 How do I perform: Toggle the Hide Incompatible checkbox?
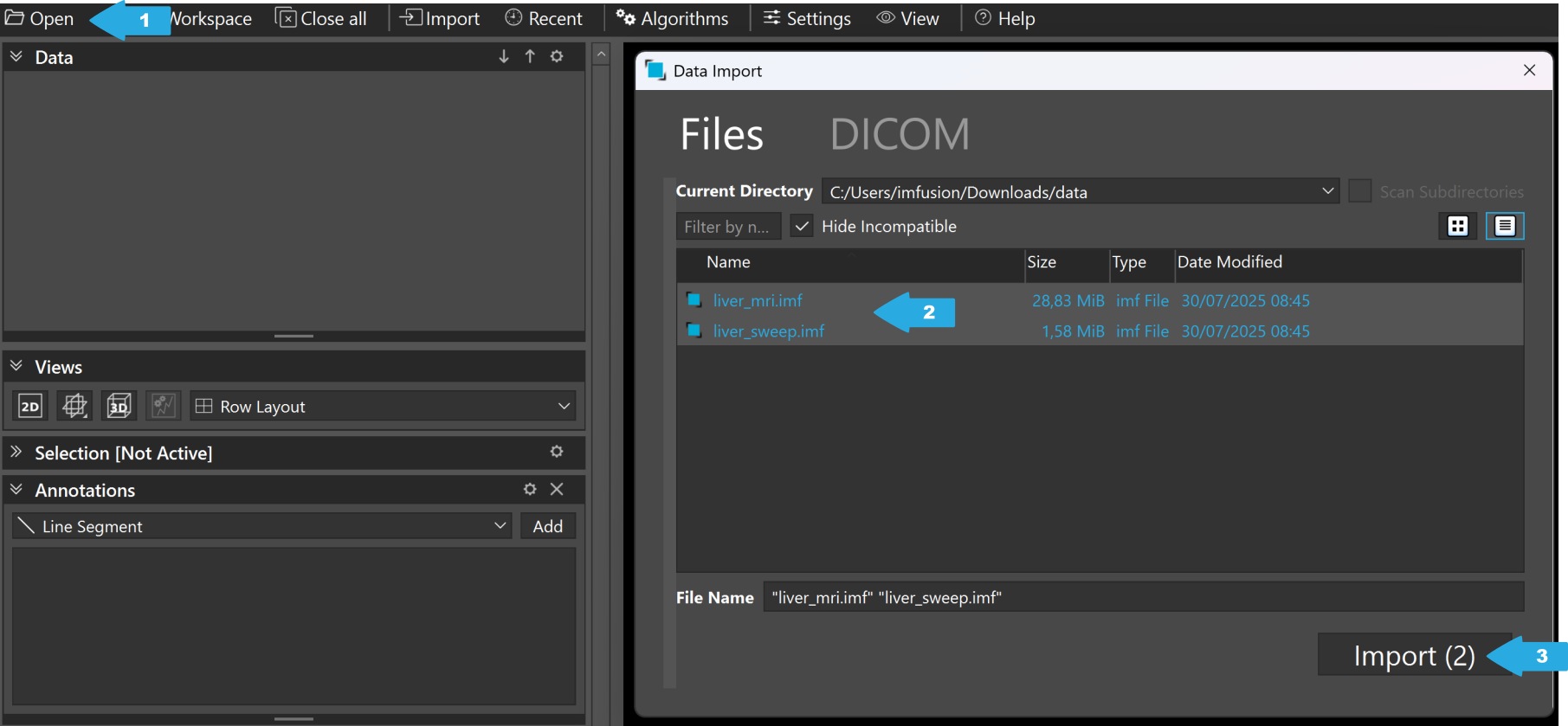click(x=803, y=227)
